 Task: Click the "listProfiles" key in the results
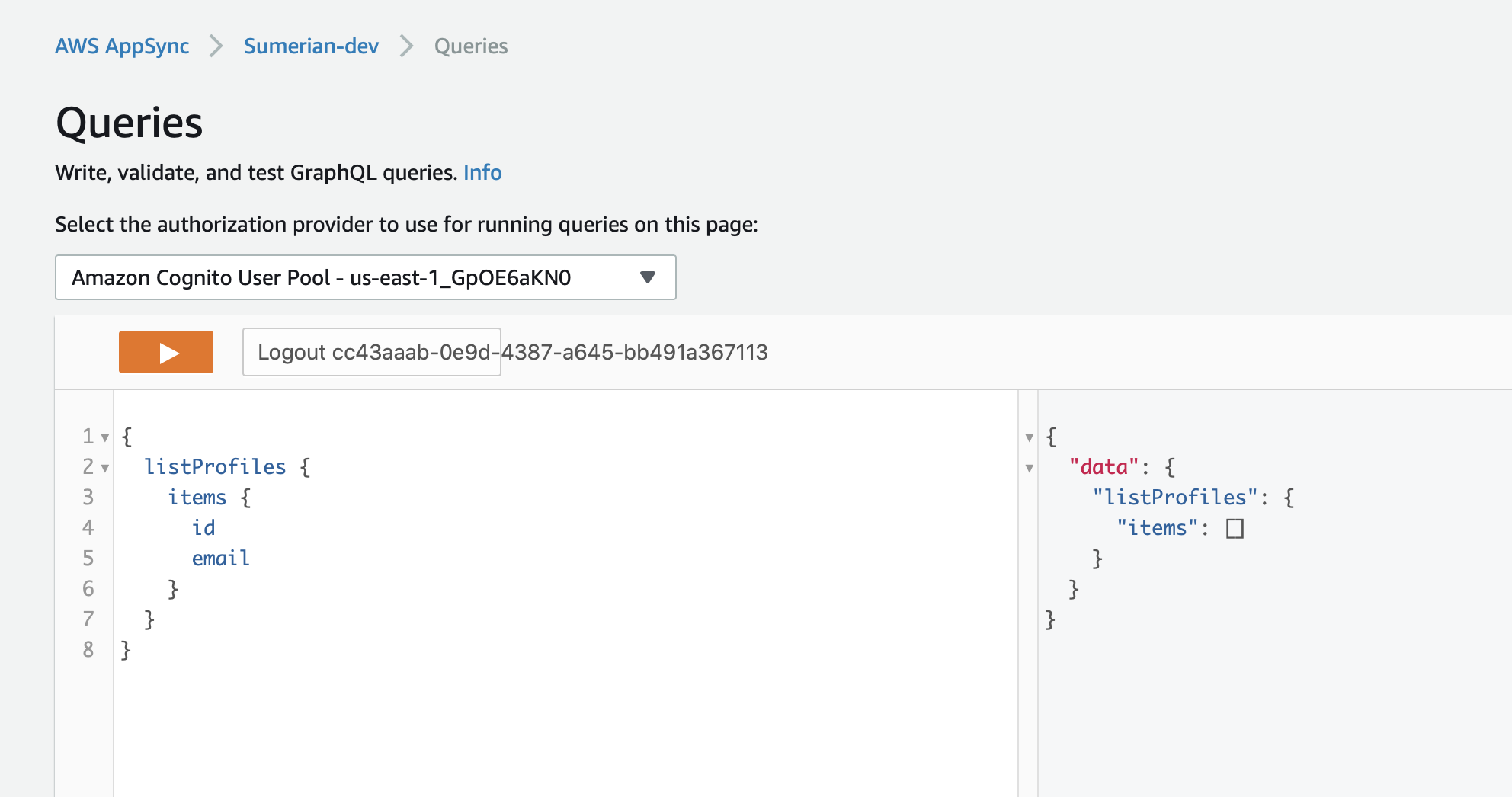coord(1175,497)
